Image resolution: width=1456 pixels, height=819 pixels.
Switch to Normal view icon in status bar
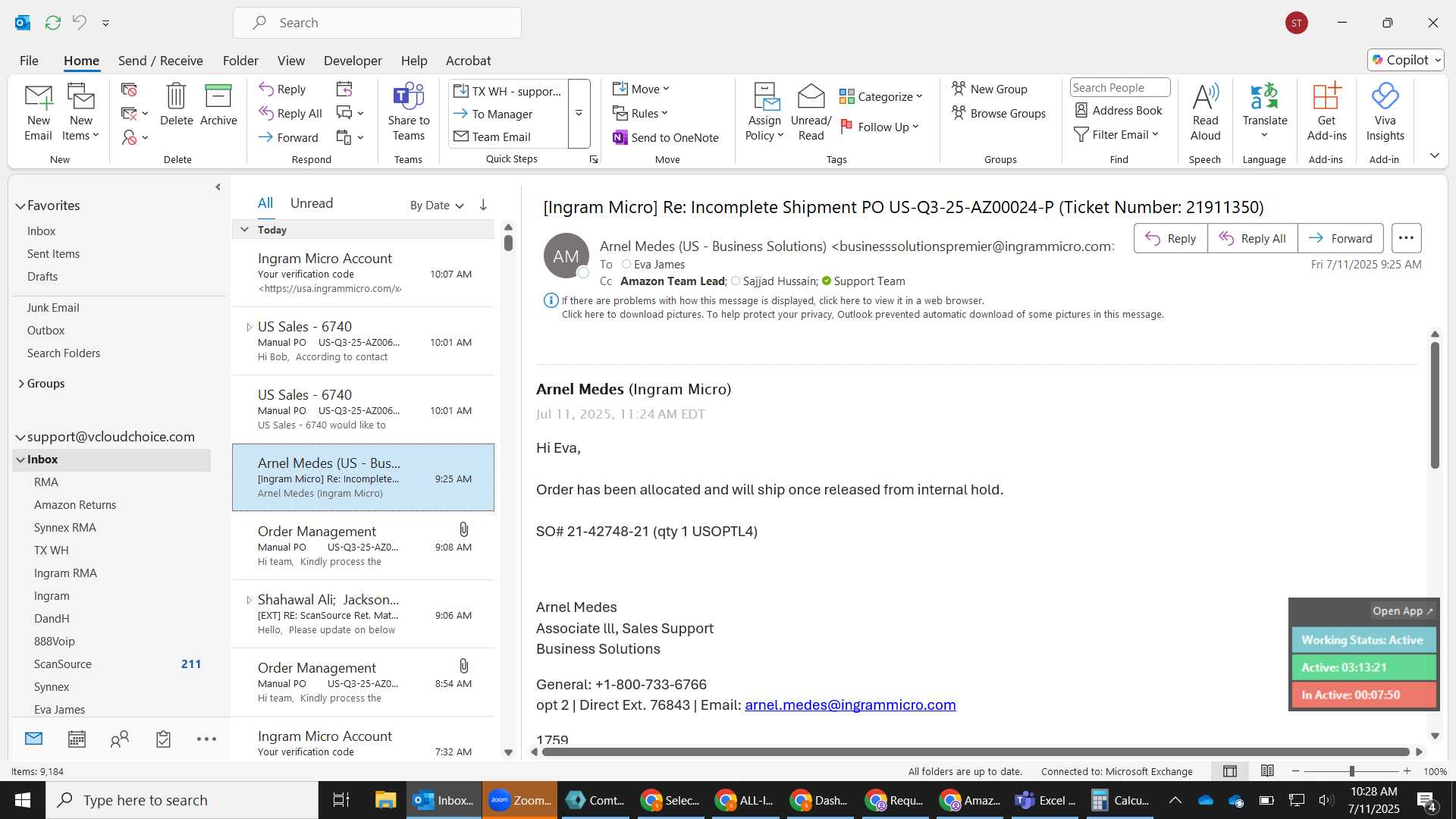click(x=1230, y=771)
